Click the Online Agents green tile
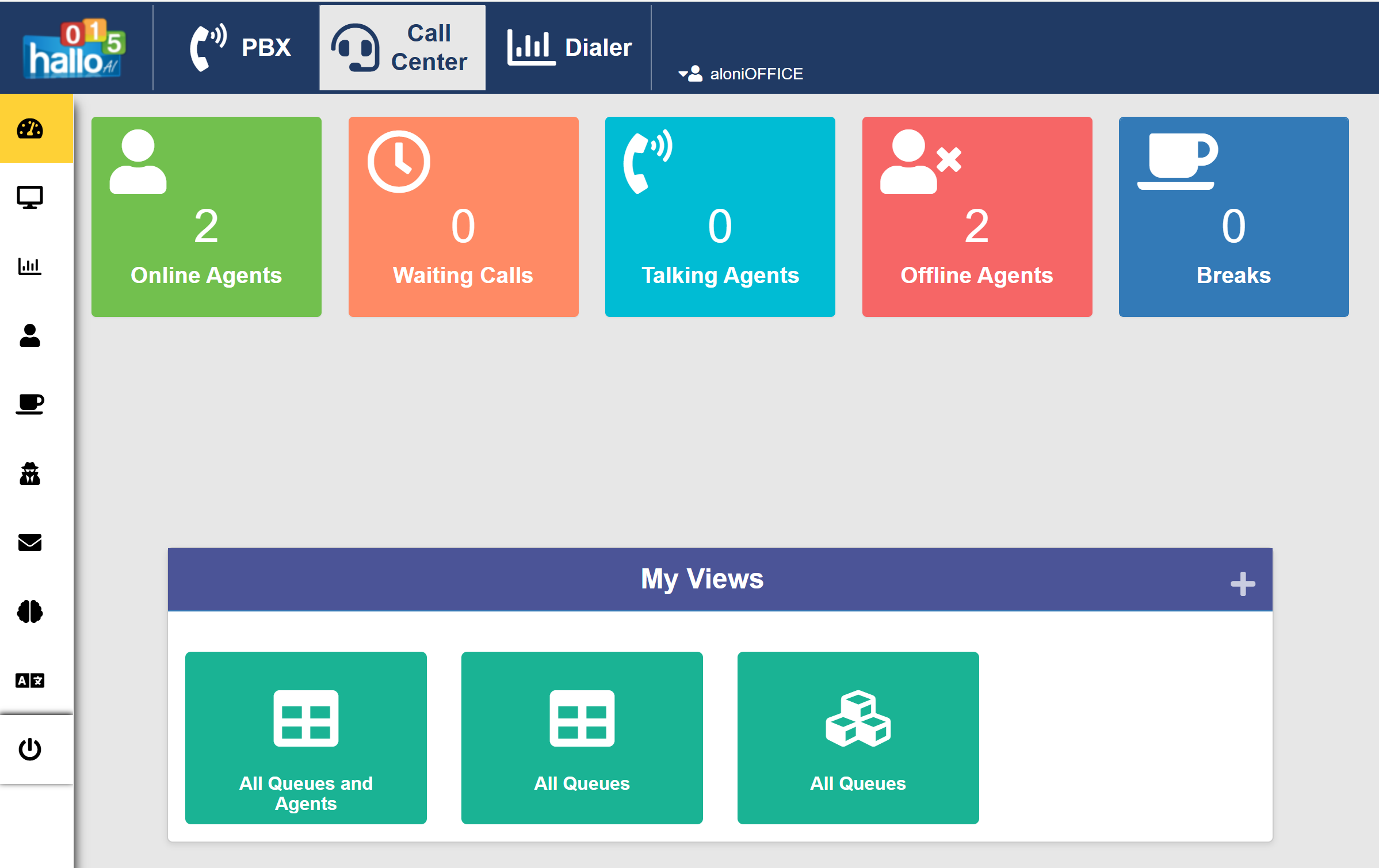 pos(207,217)
